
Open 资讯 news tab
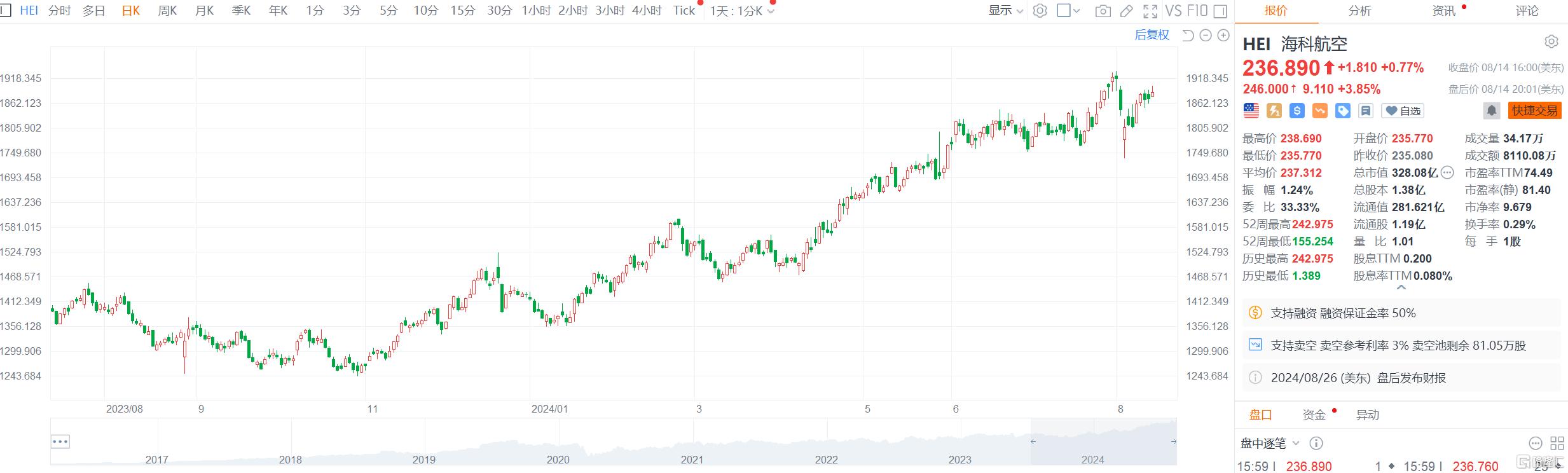click(1443, 11)
